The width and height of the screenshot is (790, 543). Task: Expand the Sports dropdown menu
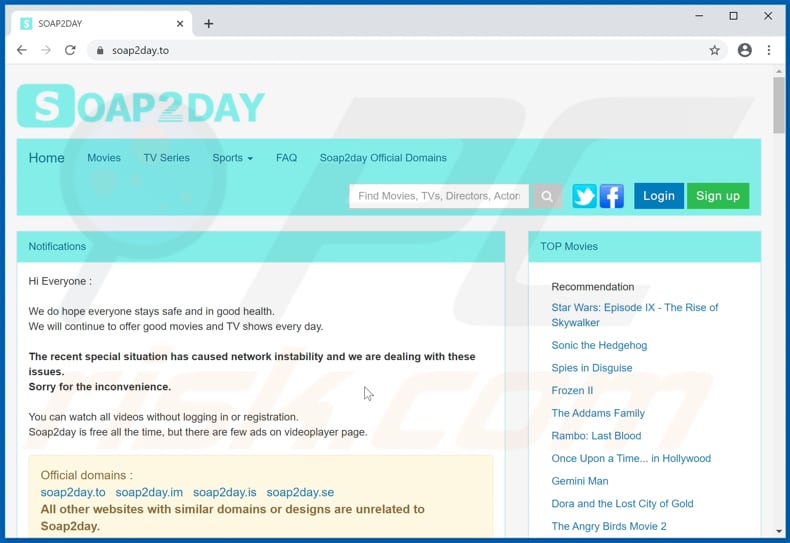(232, 158)
